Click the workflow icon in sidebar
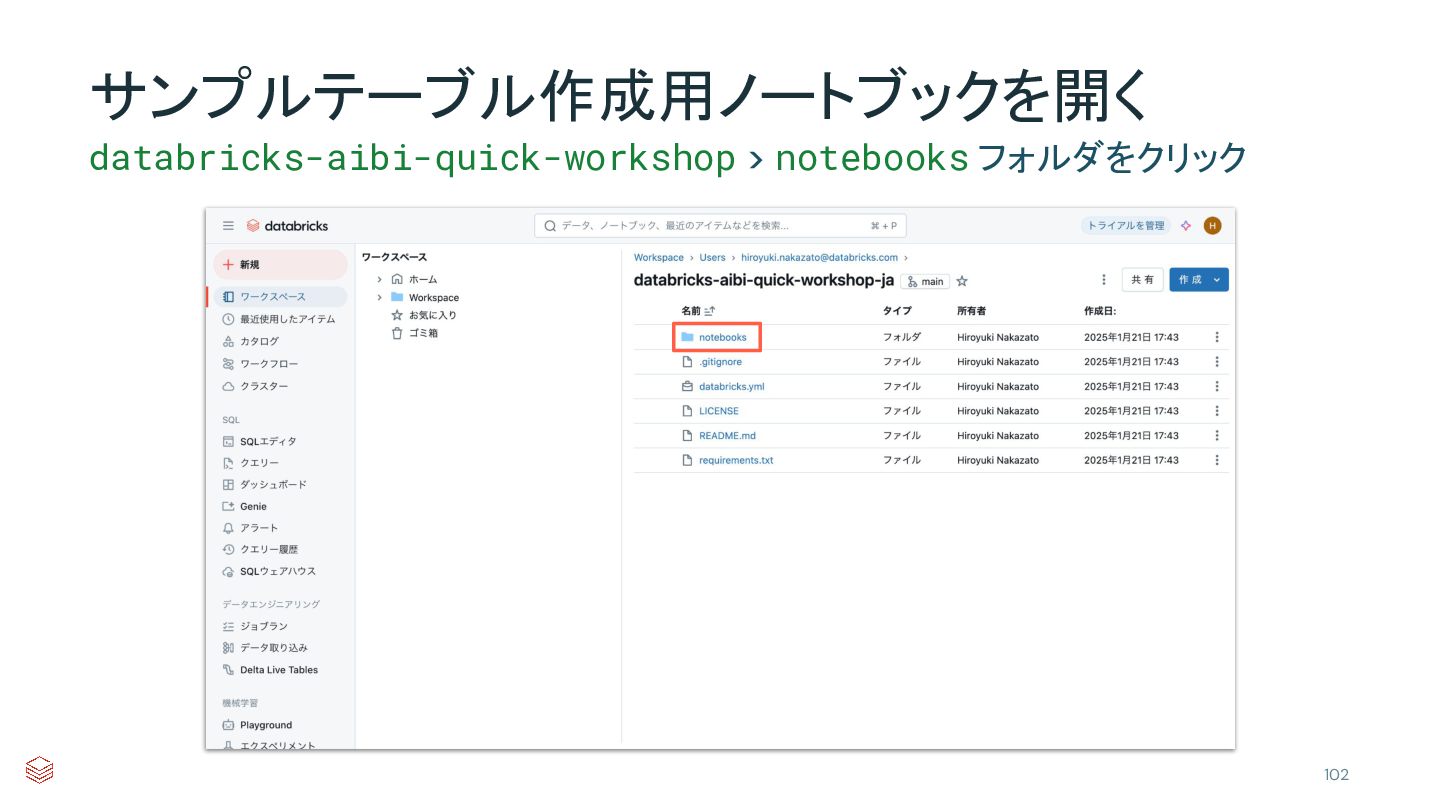The height and width of the screenshot is (810, 1440). pos(228,364)
